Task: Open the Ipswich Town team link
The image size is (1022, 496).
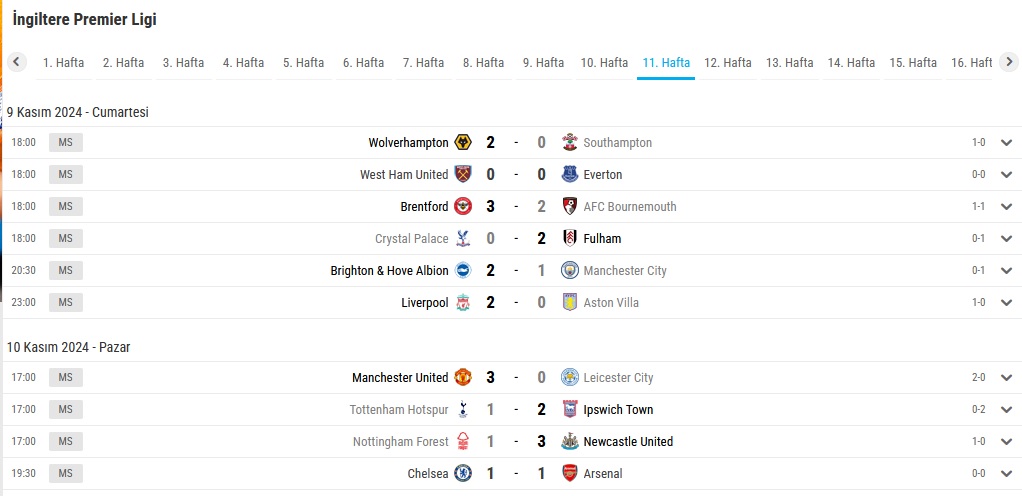Action: (x=618, y=409)
